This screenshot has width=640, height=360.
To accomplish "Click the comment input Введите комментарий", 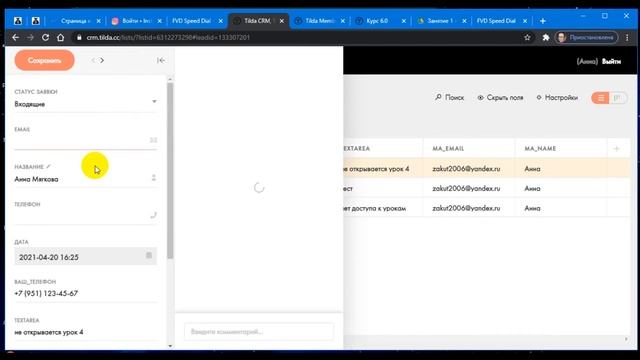I will coord(259,332).
